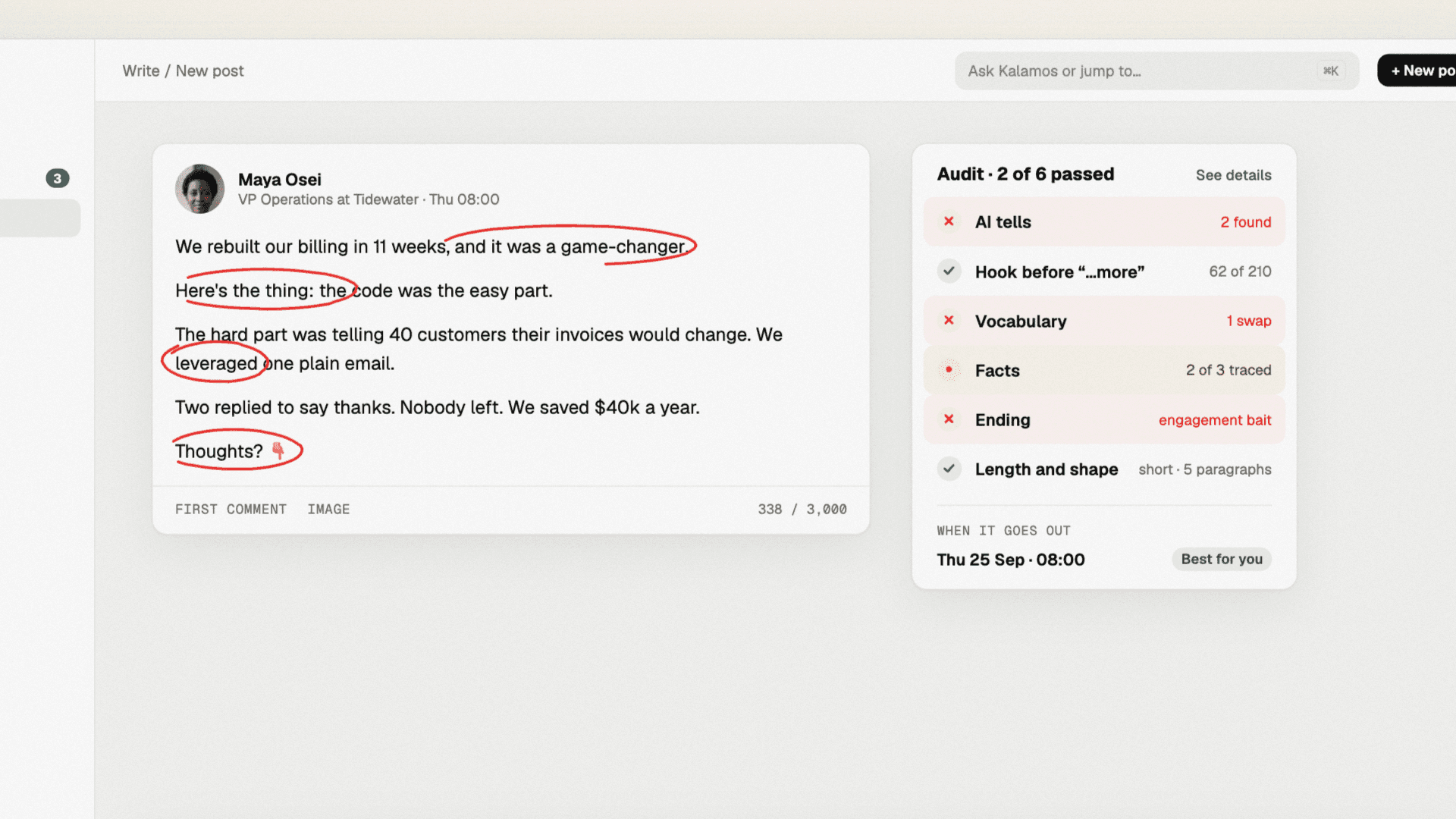Select New post in the breadcrumb
The height and width of the screenshot is (819, 1456).
tap(210, 71)
